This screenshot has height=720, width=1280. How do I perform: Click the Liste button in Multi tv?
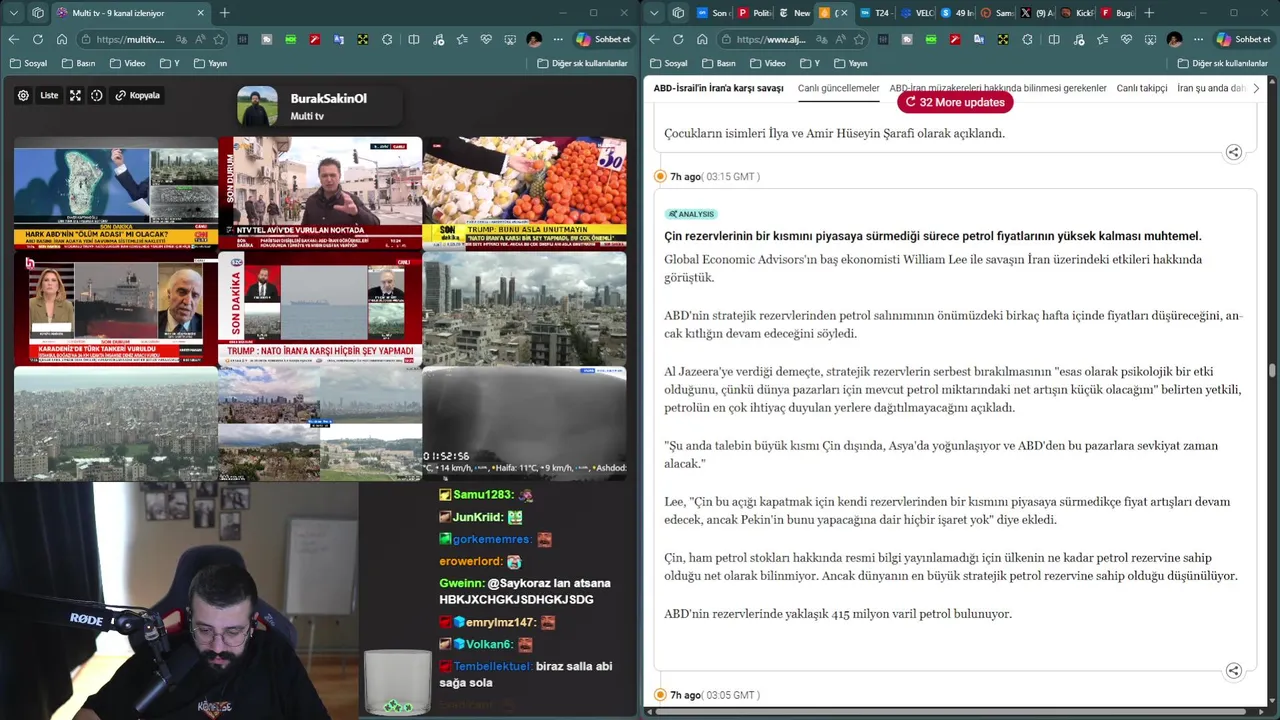[49, 96]
